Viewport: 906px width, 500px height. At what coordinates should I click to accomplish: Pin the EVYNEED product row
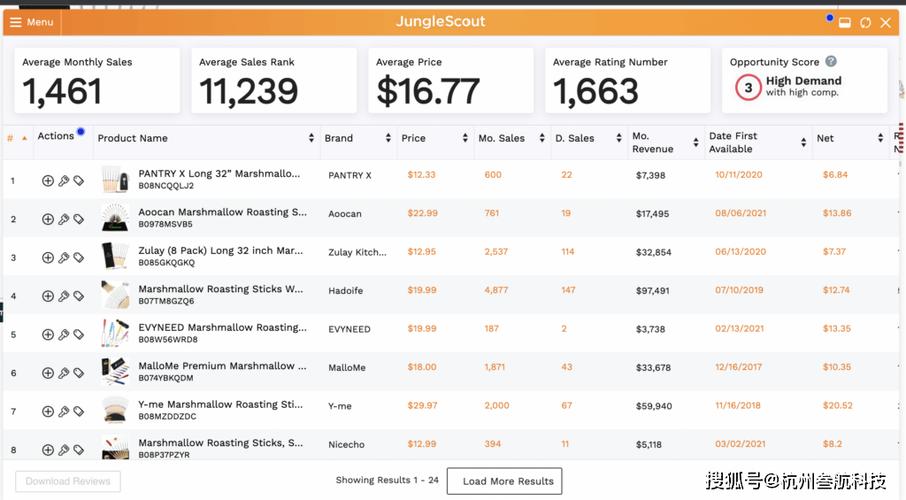pyautogui.click(x=64, y=335)
